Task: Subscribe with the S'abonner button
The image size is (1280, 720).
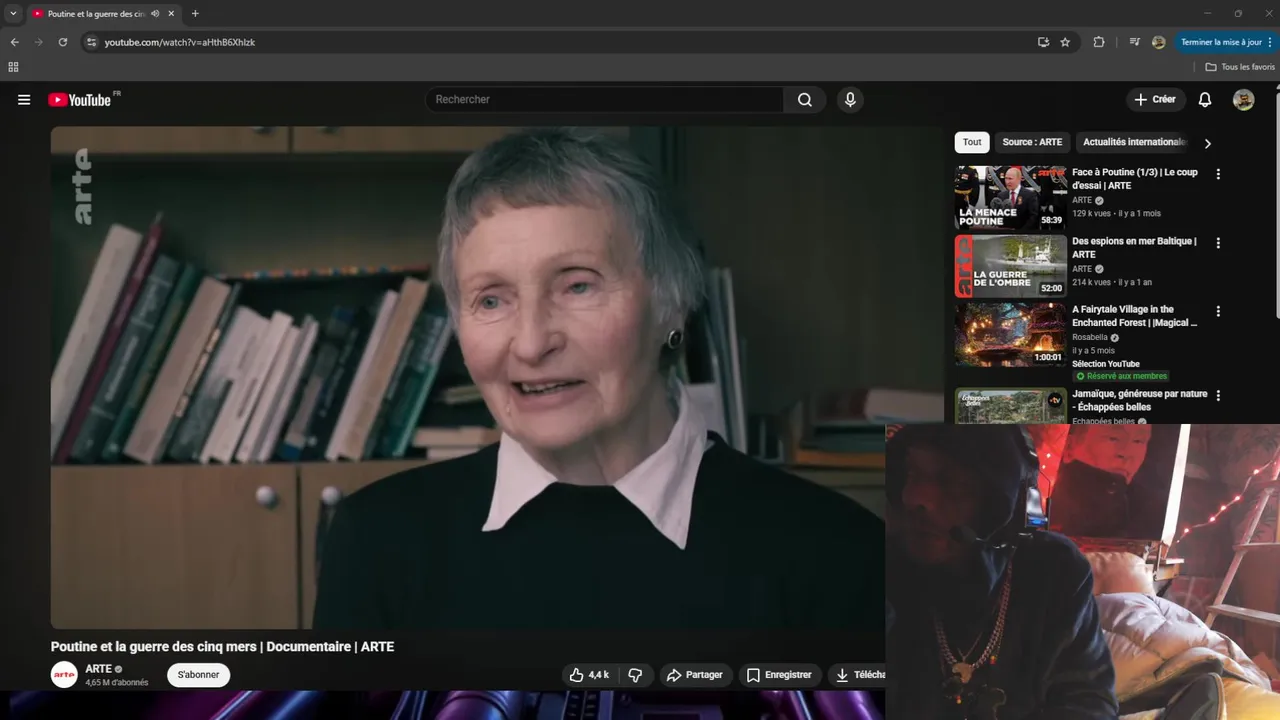Action: click(198, 675)
